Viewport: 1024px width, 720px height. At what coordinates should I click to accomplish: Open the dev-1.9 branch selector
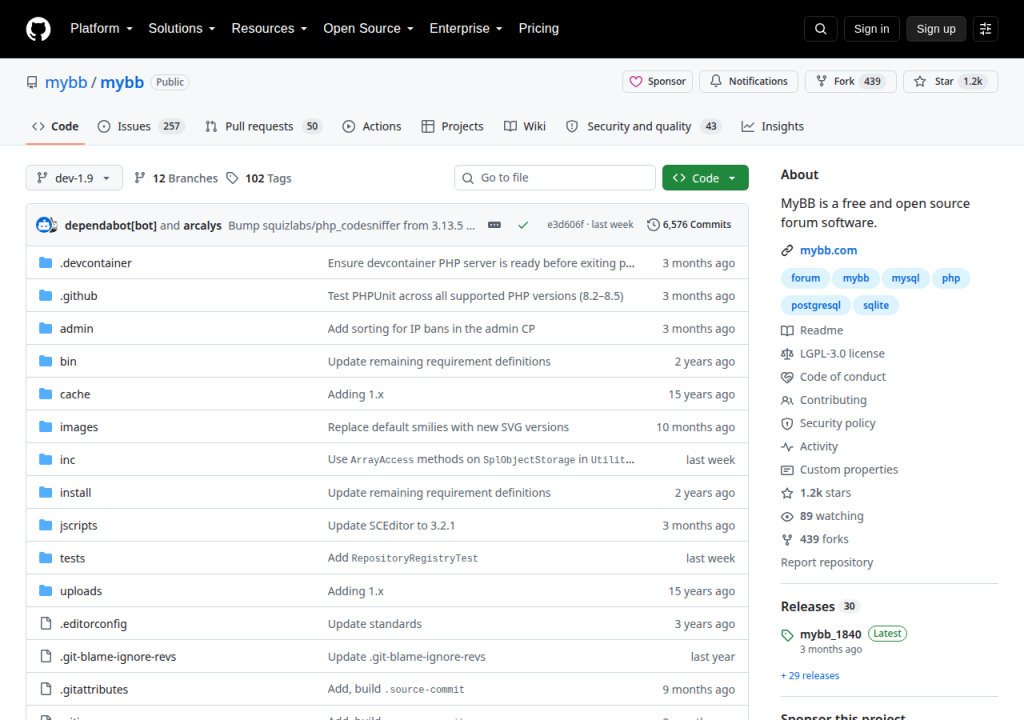click(74, 178)
